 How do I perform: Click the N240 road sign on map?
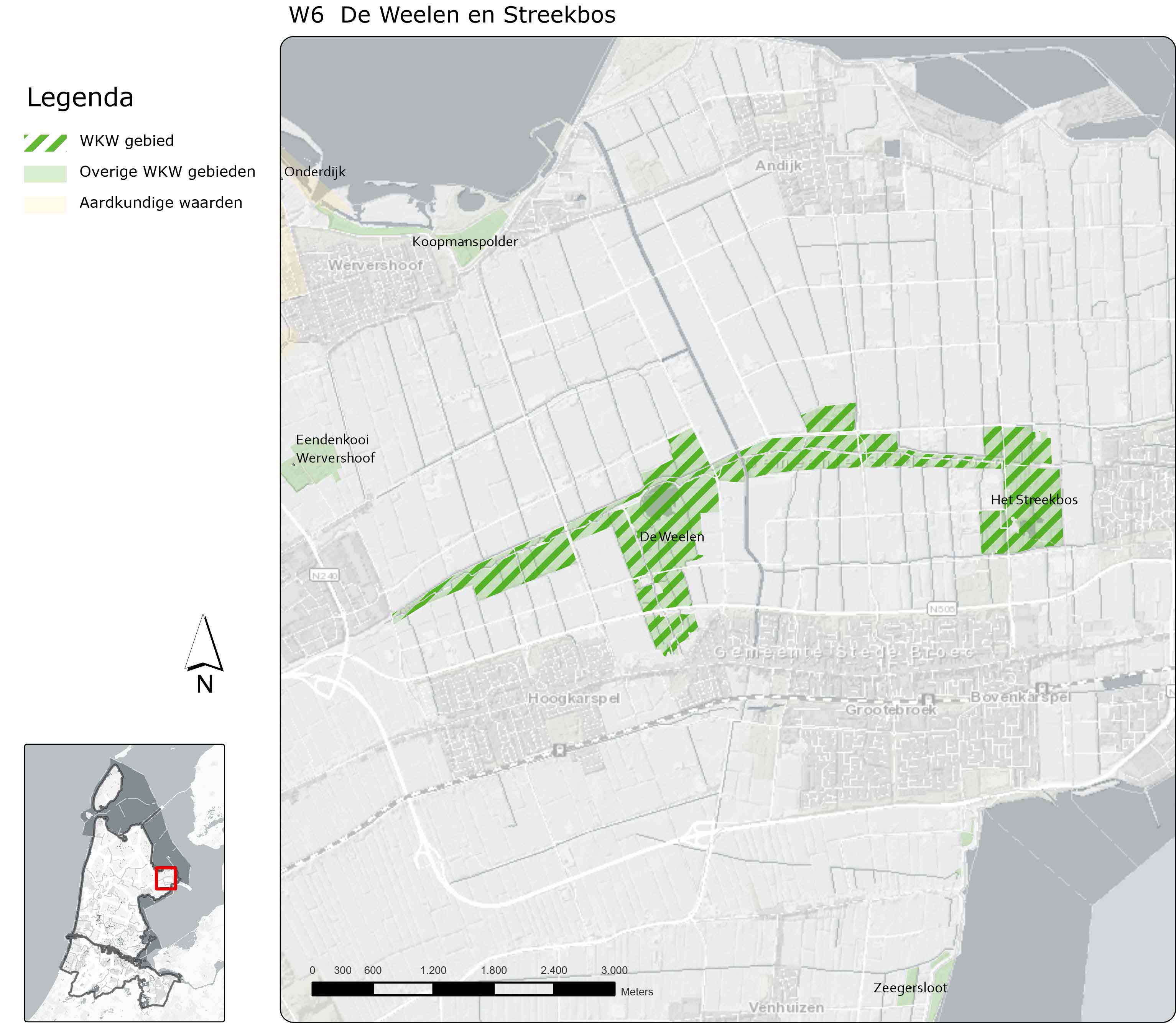(x=324, y=575)
